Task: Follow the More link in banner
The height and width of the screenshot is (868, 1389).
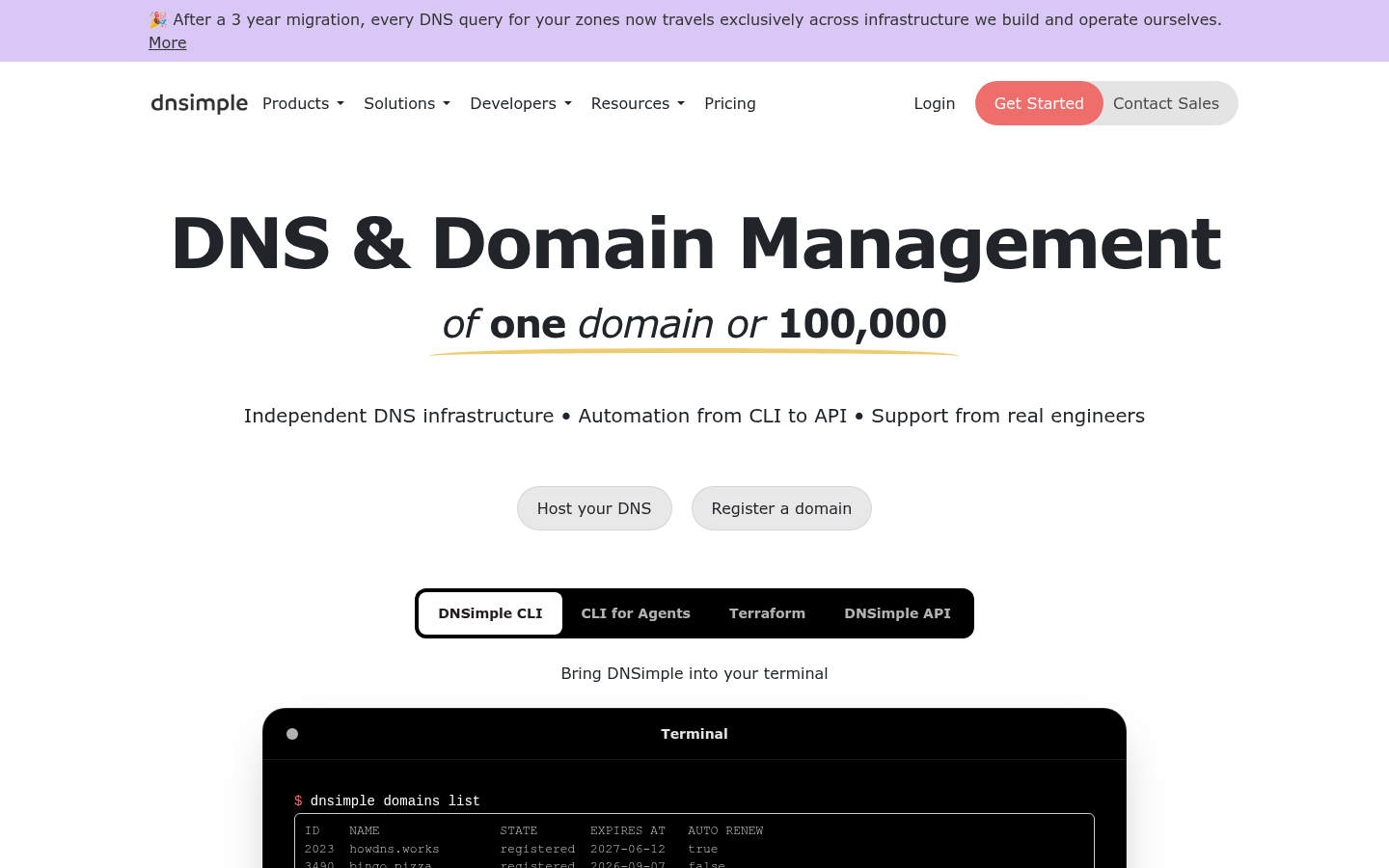Action: (x=168, y=42)
